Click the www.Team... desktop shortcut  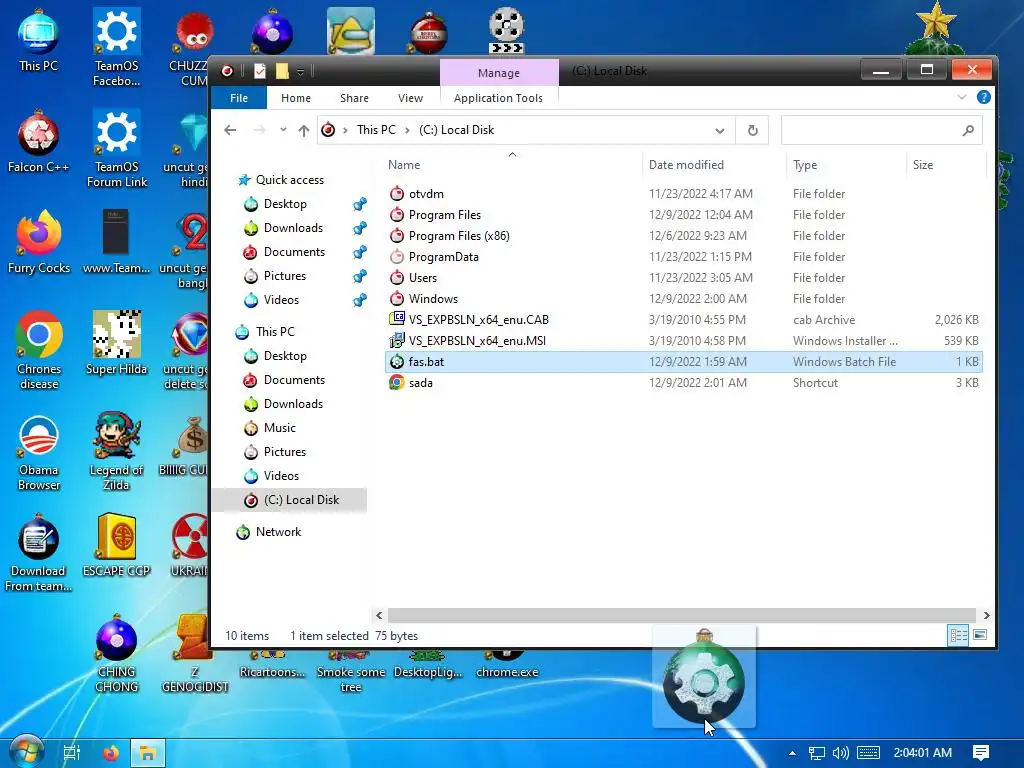coord(116,240)
